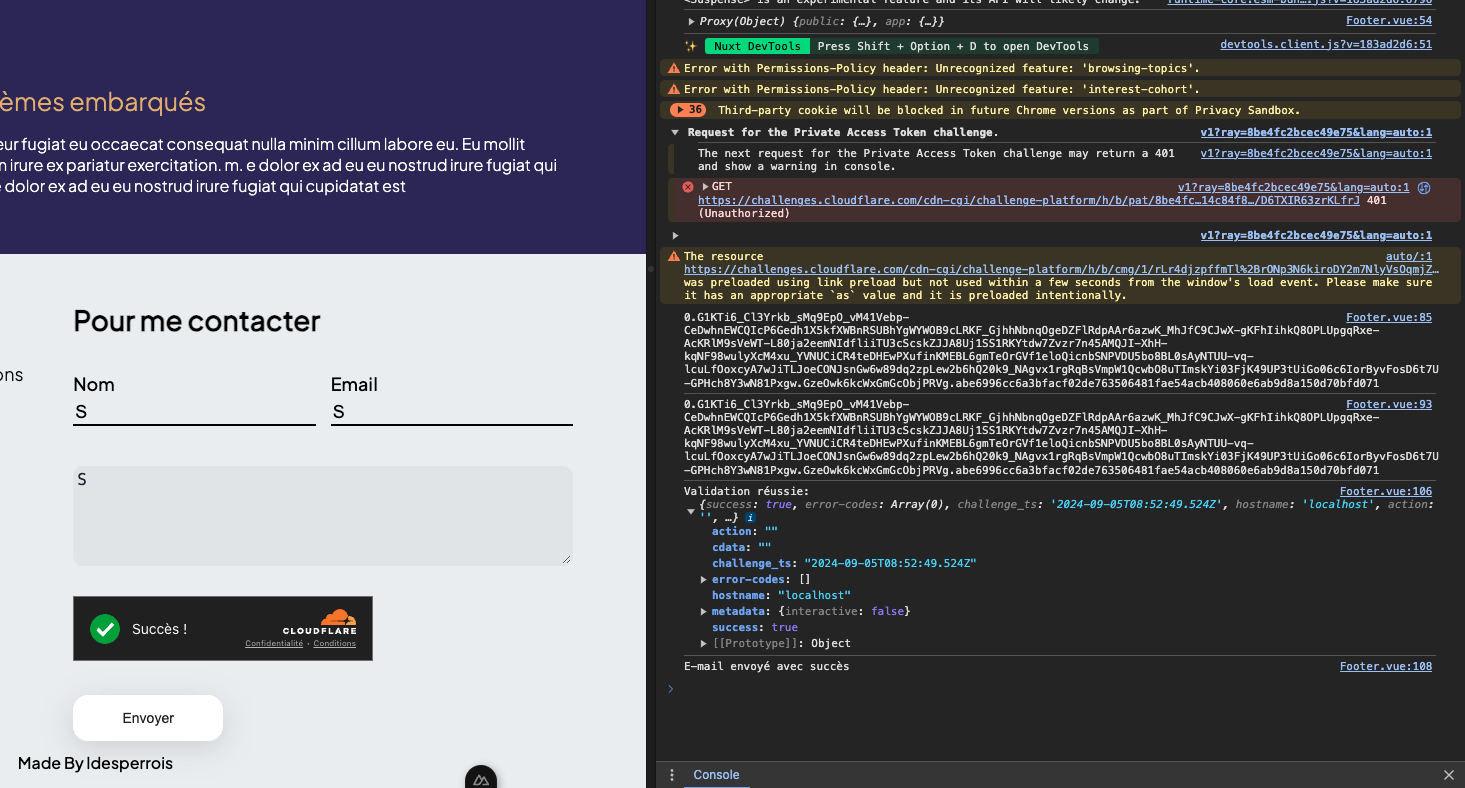Open the v1?ray link beside 'Request for the Private Access Token'
Viewport: 1465px width, 788px height.
coord(1316,132)
